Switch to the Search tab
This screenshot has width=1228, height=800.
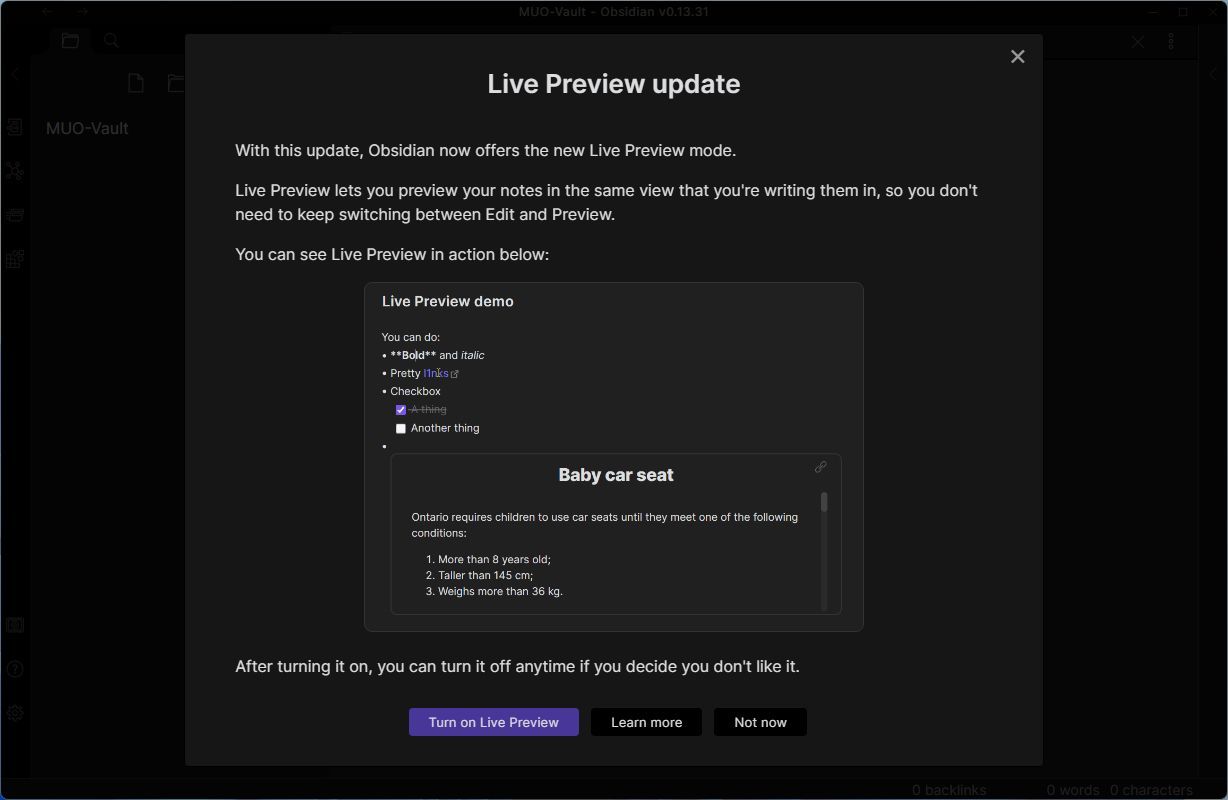[110, 40]
